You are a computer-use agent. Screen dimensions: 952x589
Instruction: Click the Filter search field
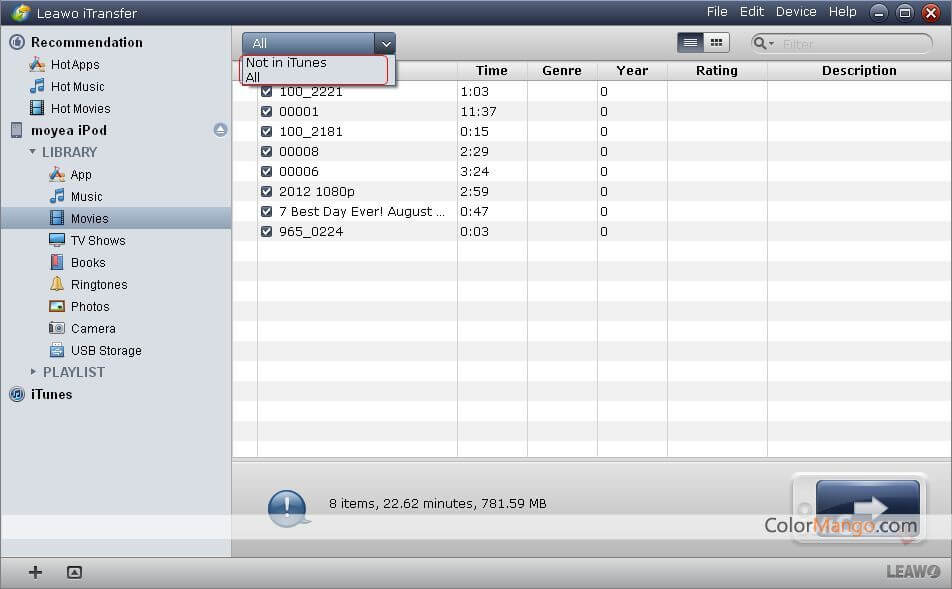[850, 44]
